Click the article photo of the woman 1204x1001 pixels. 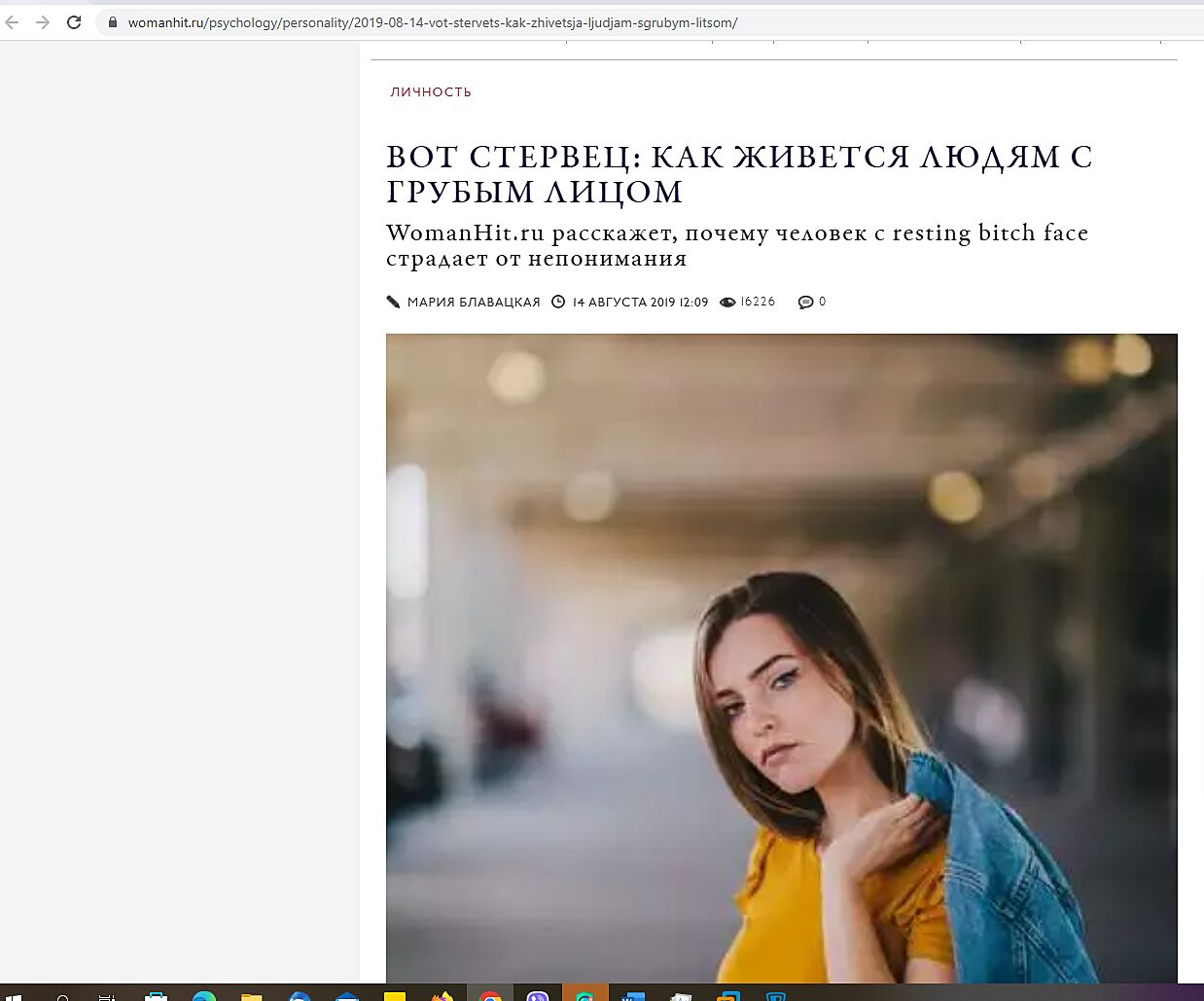pyautogui.click(x=781, y=658)
